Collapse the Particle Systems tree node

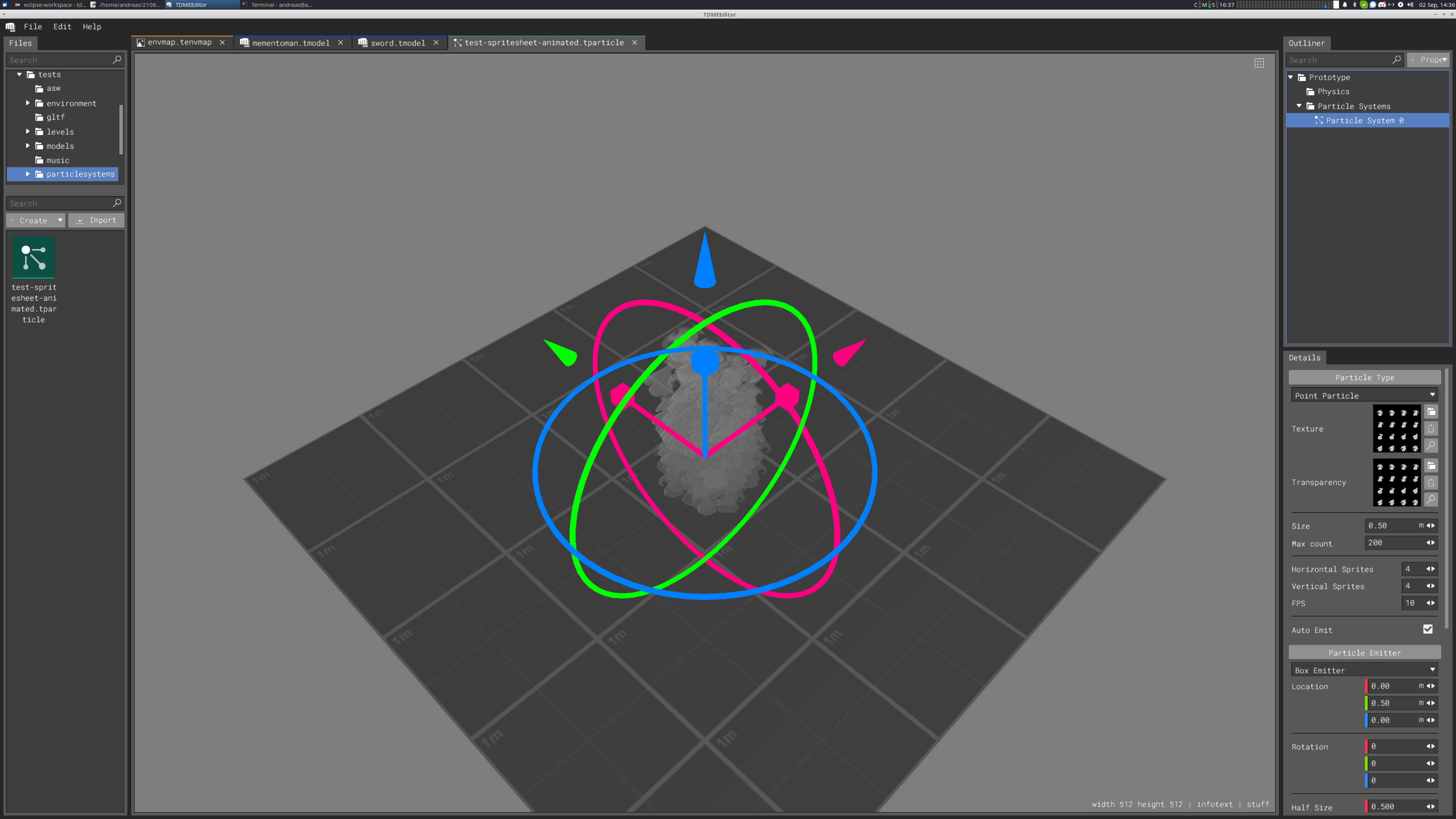1299,106
